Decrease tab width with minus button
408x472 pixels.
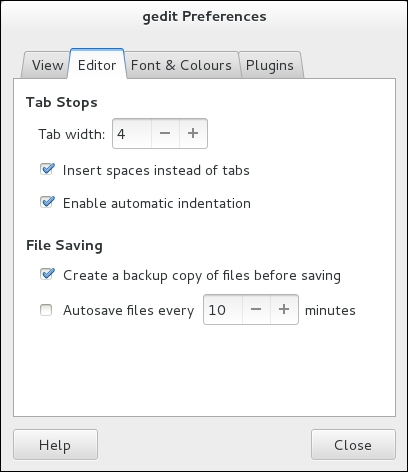click(x=165, y=134)
